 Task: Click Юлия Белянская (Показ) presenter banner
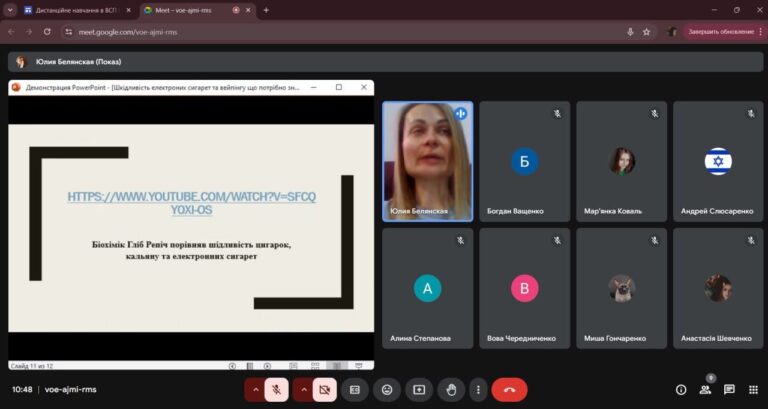[x=385, y=62]
